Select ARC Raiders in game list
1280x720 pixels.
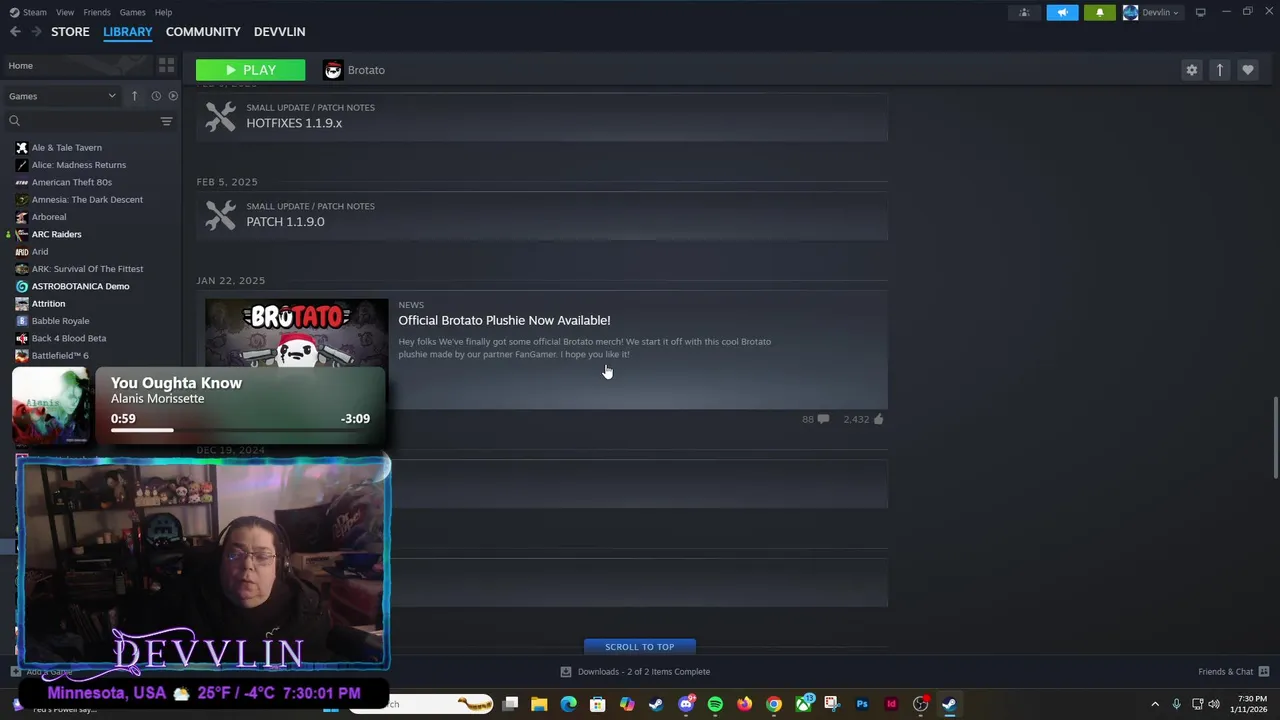[x=56, y=234]
